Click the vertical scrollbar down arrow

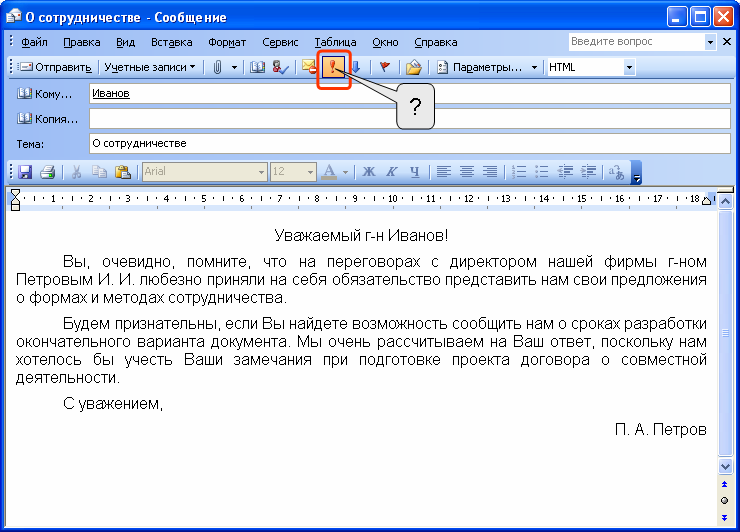coord(725,466)
